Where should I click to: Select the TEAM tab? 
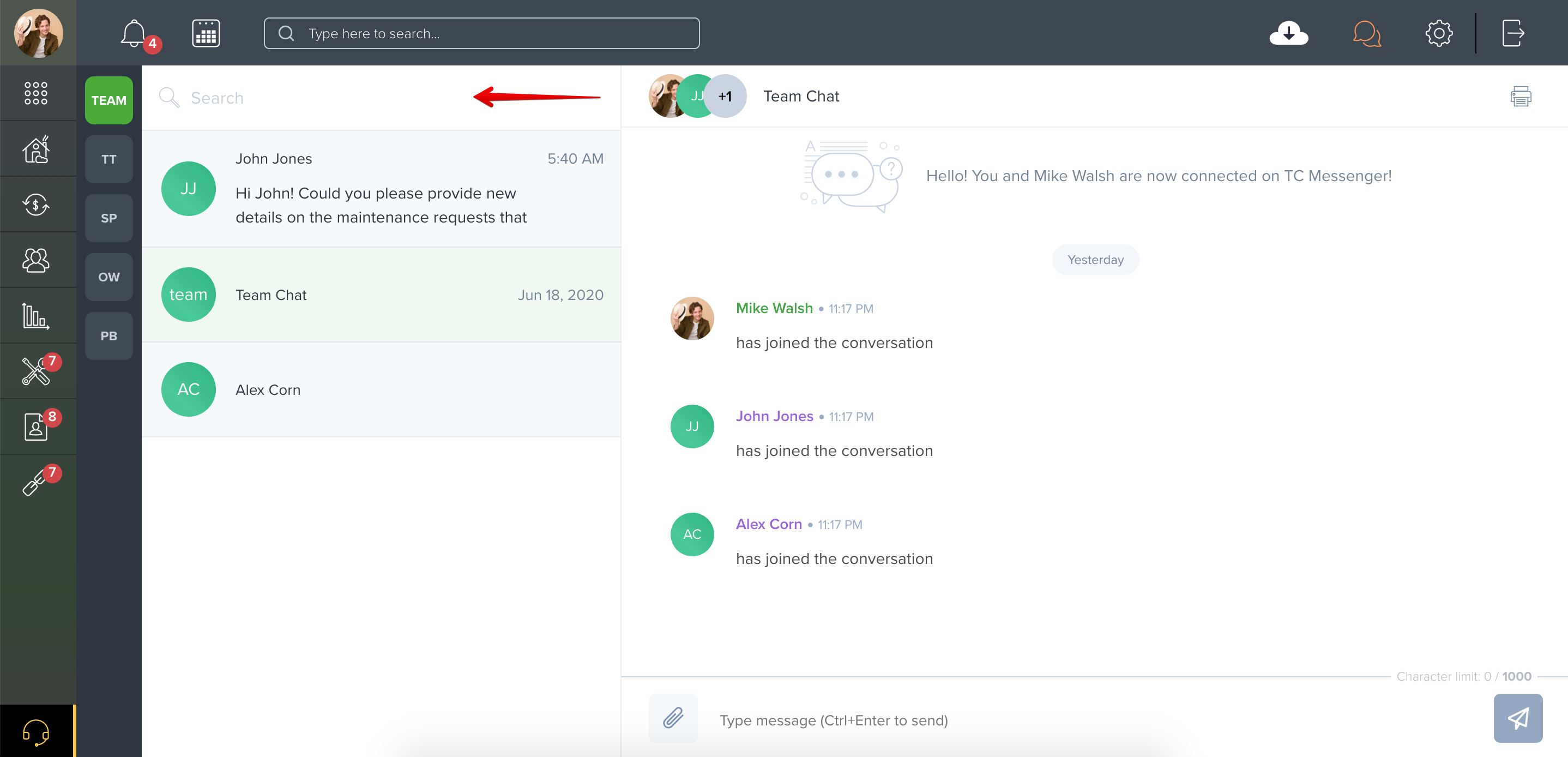click(109, 100)
